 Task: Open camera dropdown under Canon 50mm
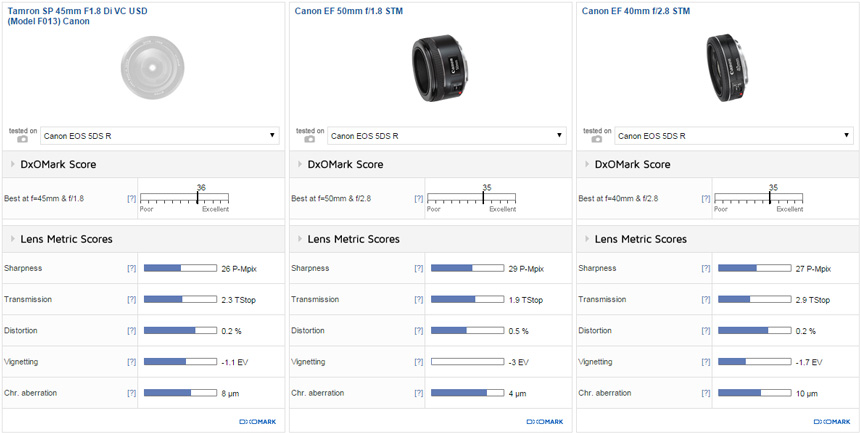pos(447,136)
